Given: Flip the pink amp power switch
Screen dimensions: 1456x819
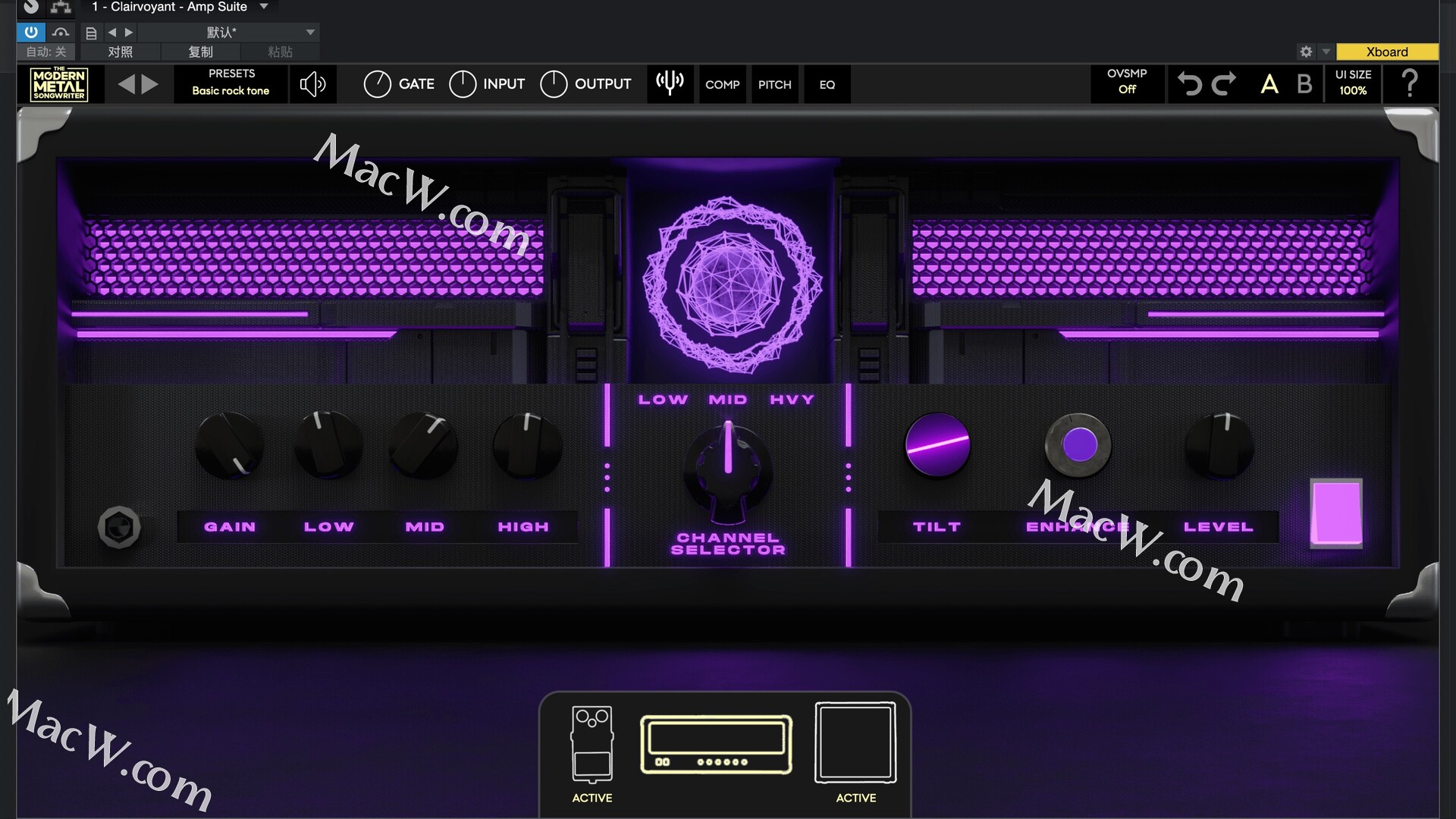Looking at the screenshot, I should coord(1336,513).
